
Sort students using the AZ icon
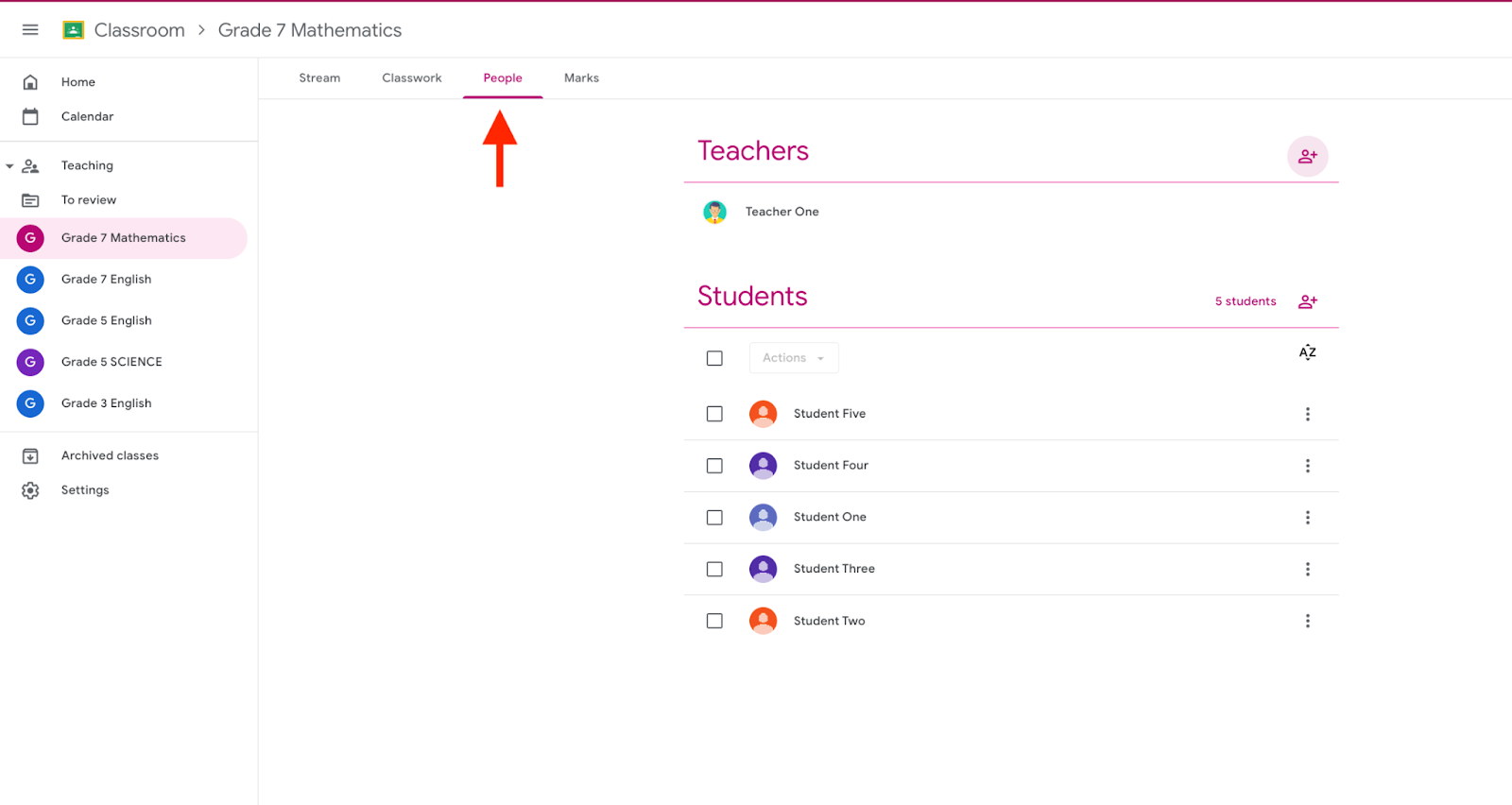tap(1308, 352)
